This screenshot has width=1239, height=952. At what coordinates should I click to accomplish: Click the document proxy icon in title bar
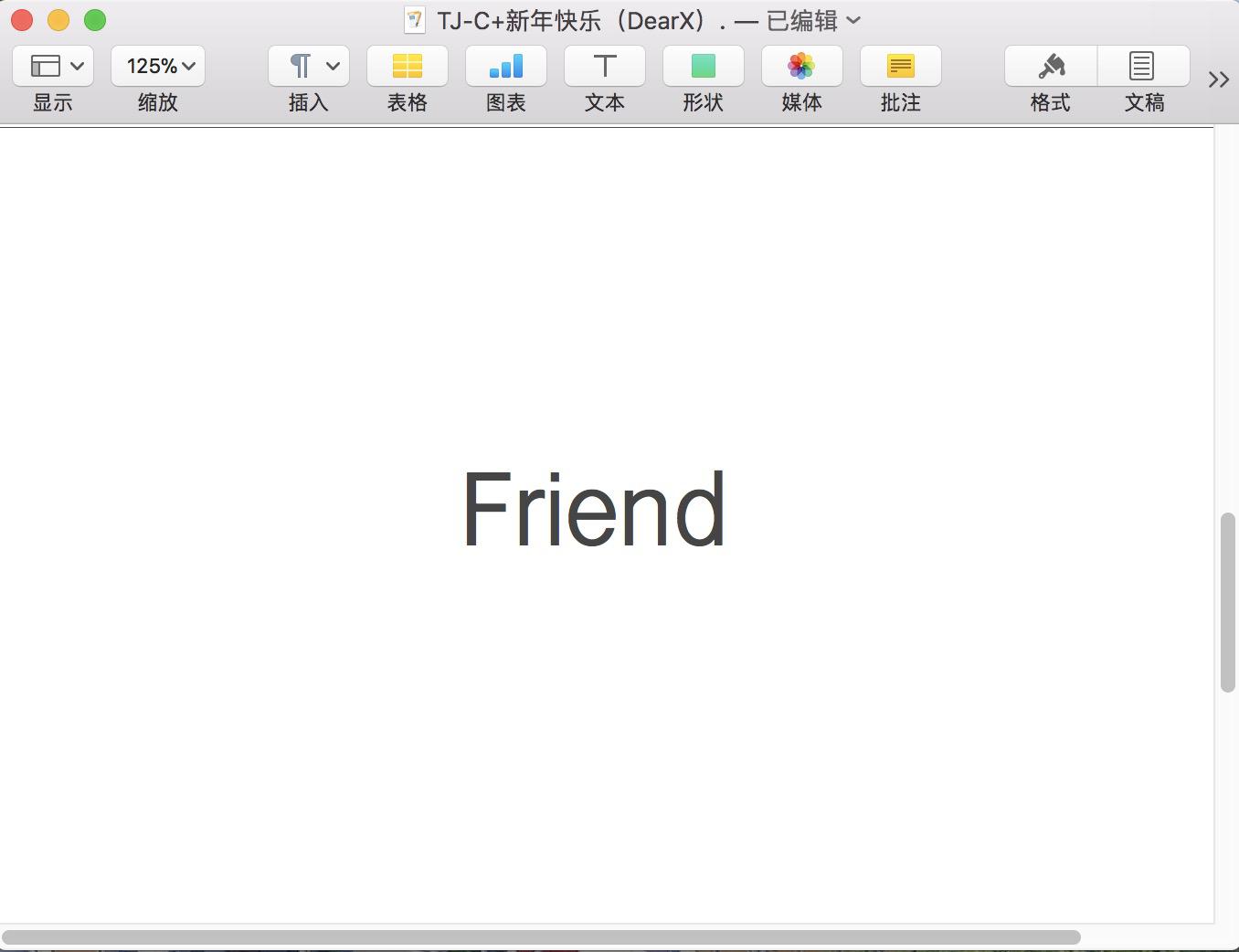pyautogui.click(x=415, y=20)
